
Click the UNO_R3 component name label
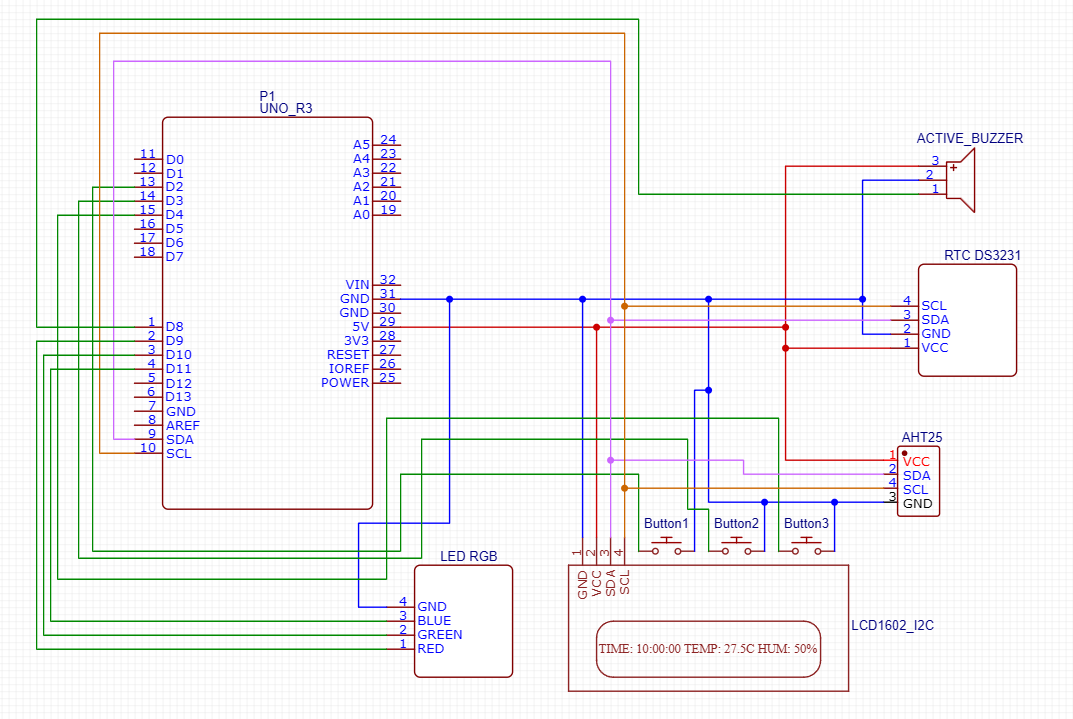click(x=286, y=108)
